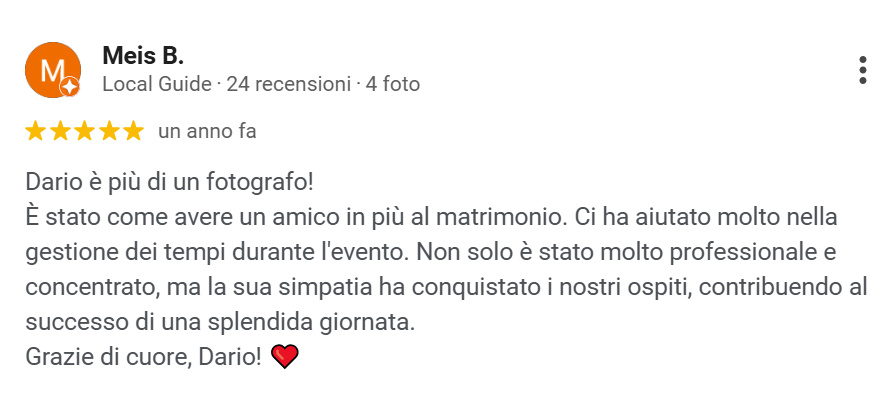
Task: Click the Local Guide star badge on avatar
Action: pos(70,87)
